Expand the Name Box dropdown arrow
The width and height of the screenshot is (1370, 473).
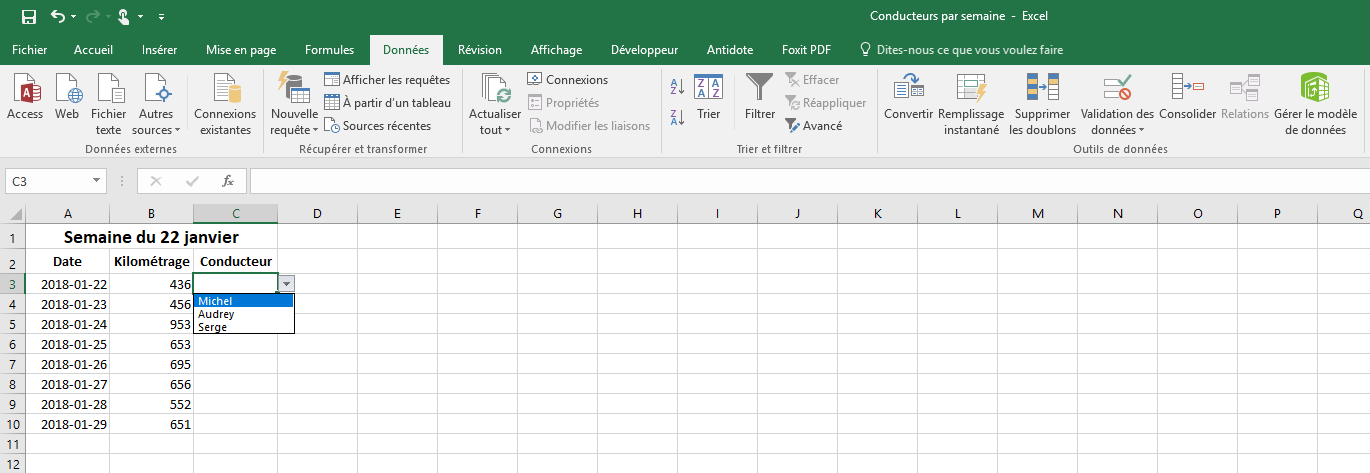(97, 181)
